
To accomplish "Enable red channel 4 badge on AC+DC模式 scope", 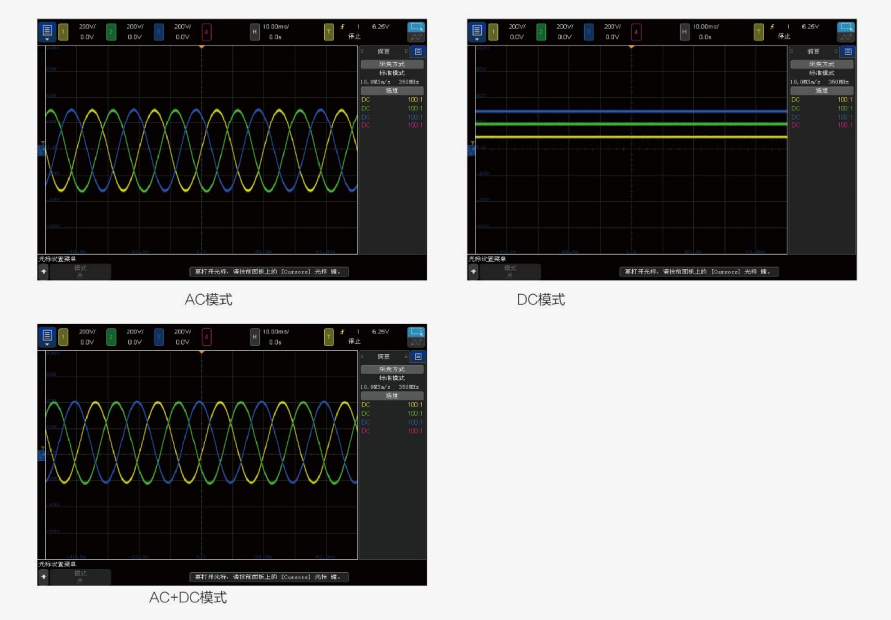I will [206, 337].
